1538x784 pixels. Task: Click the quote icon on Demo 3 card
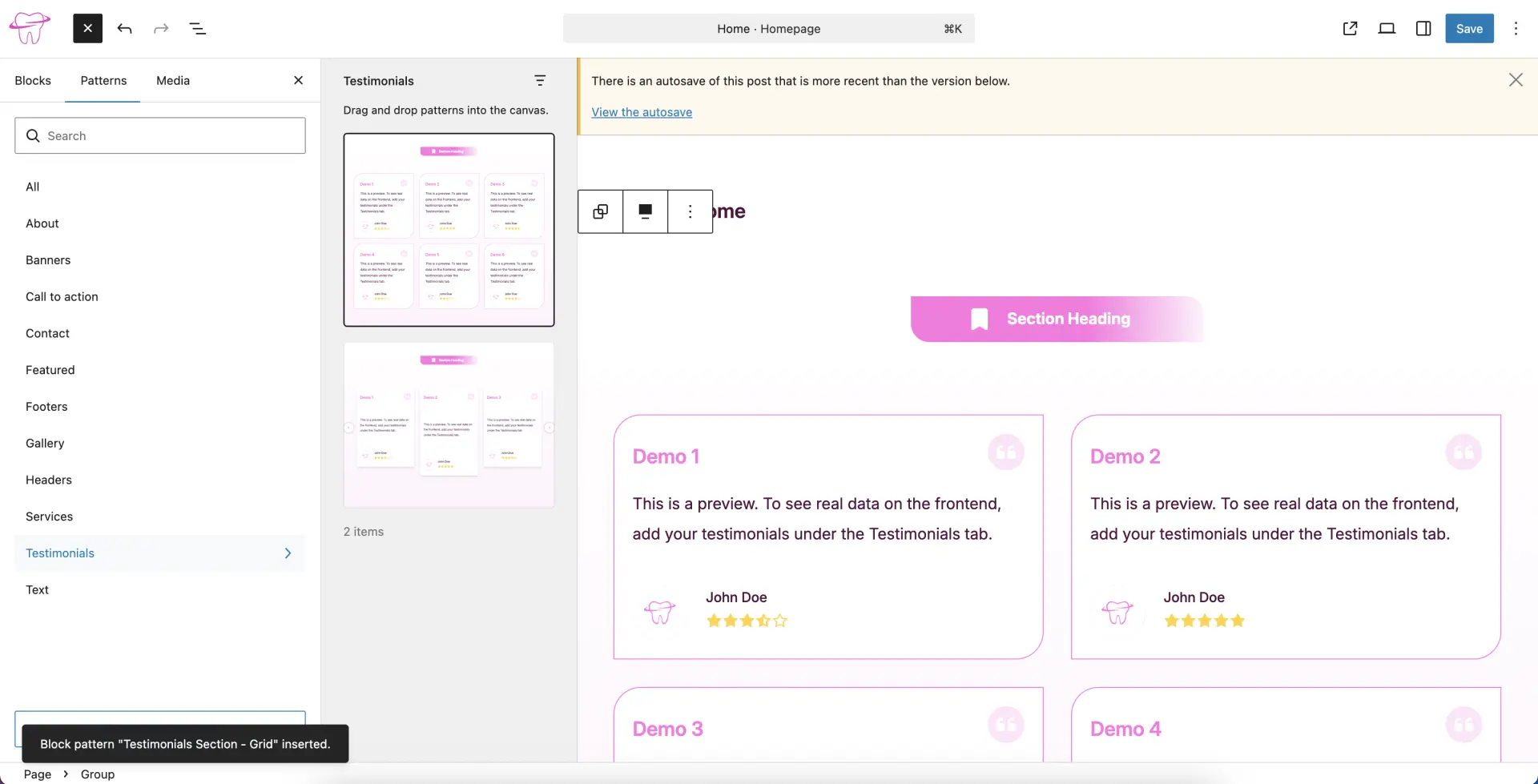tap(1006, 725)
